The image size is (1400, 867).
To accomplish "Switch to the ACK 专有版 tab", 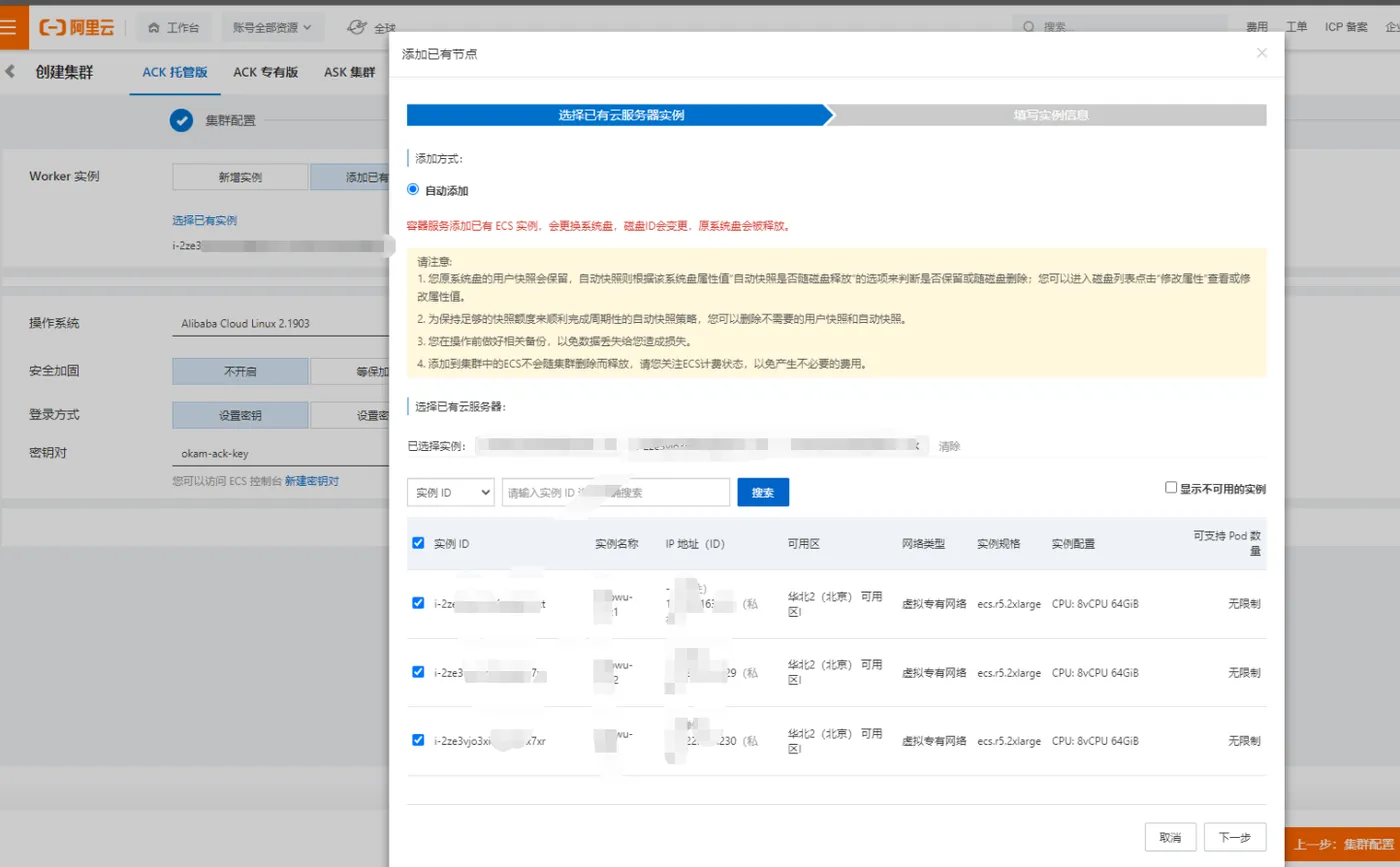I will tap(266, 72).
